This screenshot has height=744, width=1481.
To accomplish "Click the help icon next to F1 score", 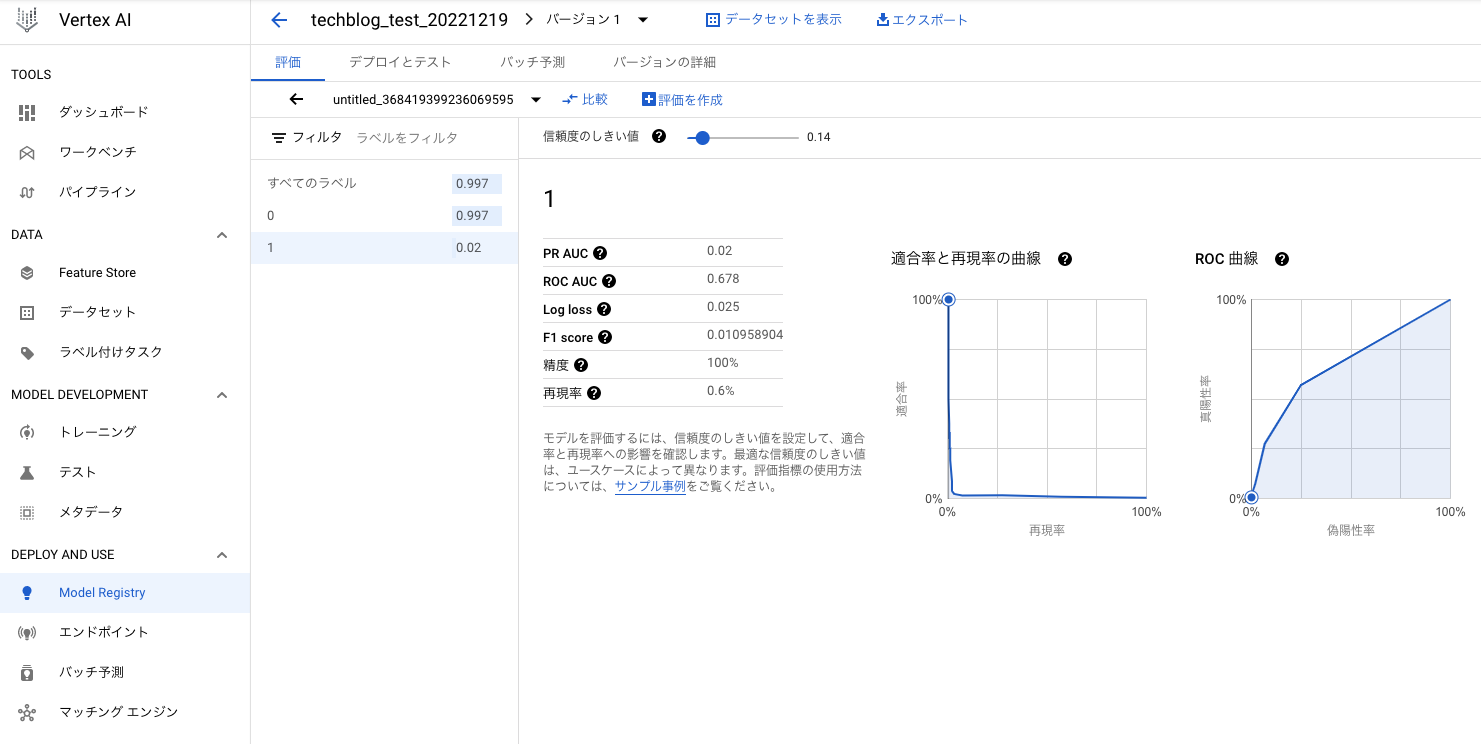I will tap(605, 338).
